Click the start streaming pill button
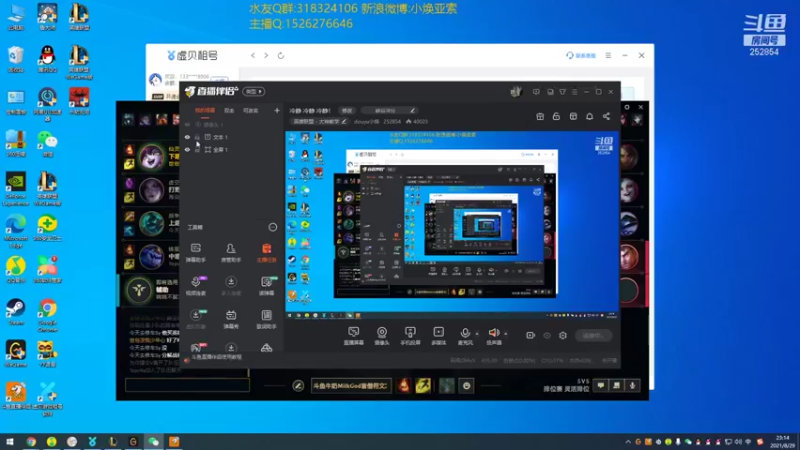Image resolution: width=800 pixels, height=450 pixels. 593,335
